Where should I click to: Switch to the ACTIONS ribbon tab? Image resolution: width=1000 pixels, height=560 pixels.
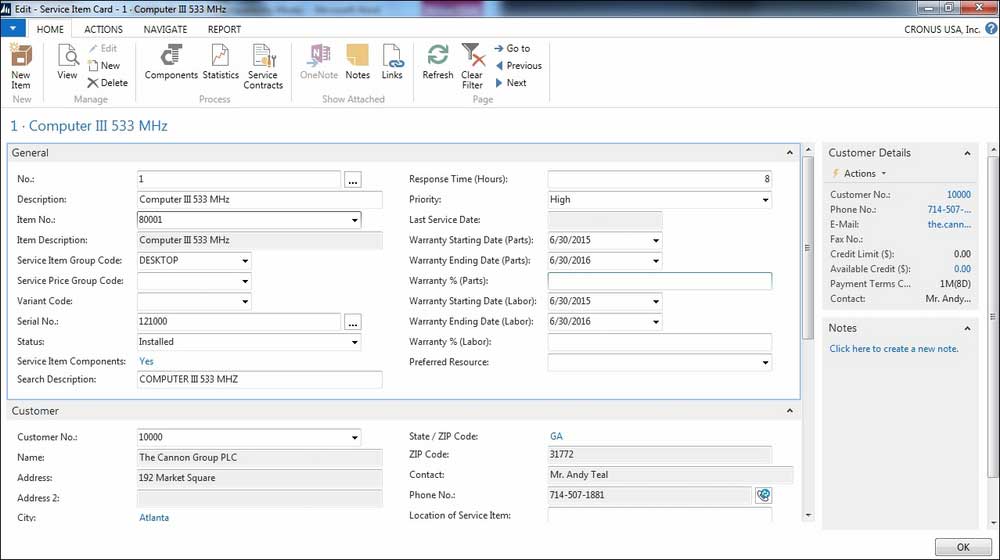tap(103, 29)
